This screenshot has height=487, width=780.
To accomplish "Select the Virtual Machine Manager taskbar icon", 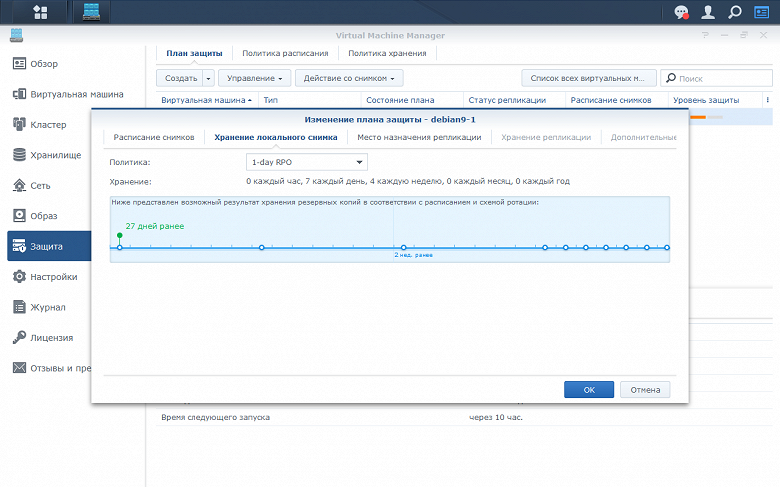I will tap(92, 12).
